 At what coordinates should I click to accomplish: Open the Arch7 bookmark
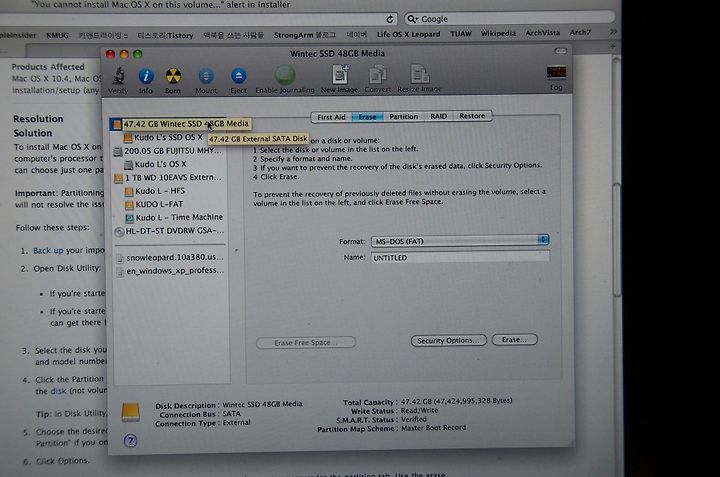580,32
